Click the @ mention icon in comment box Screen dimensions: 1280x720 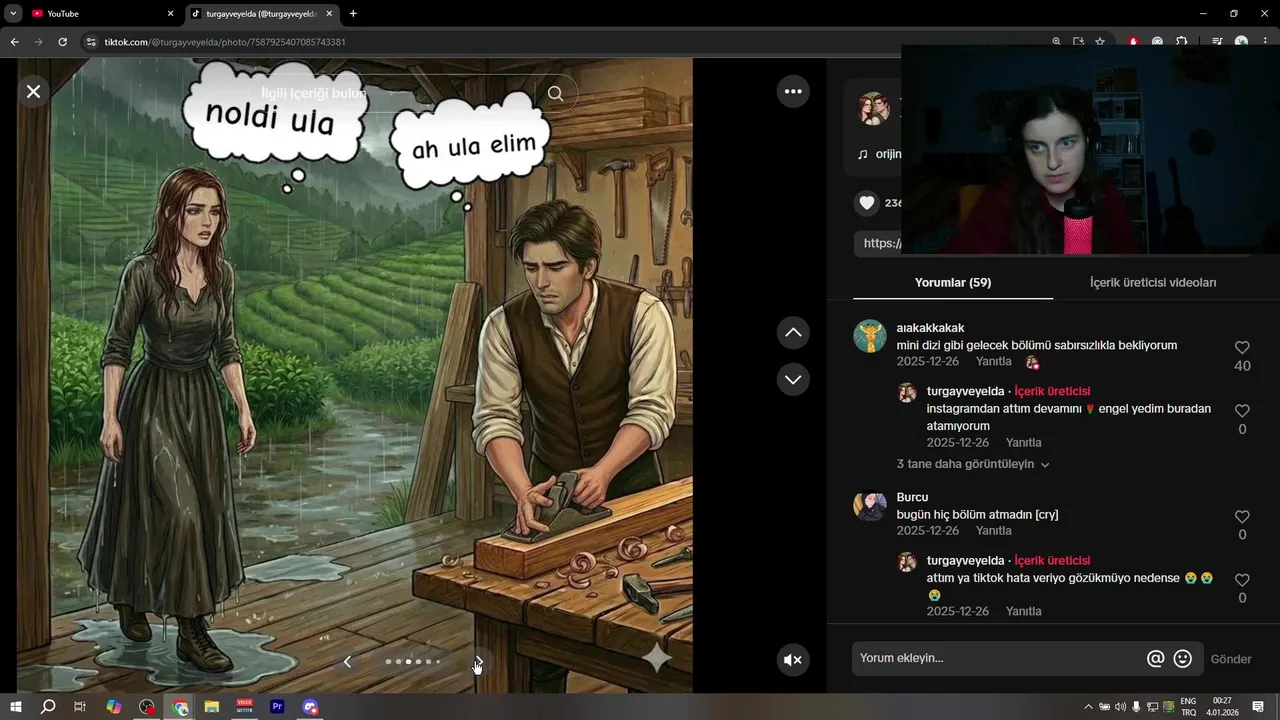click(x=1156, y=659)
